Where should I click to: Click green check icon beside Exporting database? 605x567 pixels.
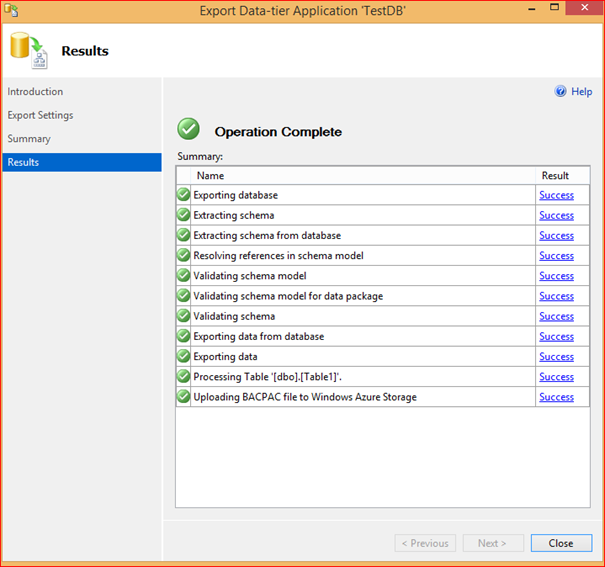(x=184, y=194)
